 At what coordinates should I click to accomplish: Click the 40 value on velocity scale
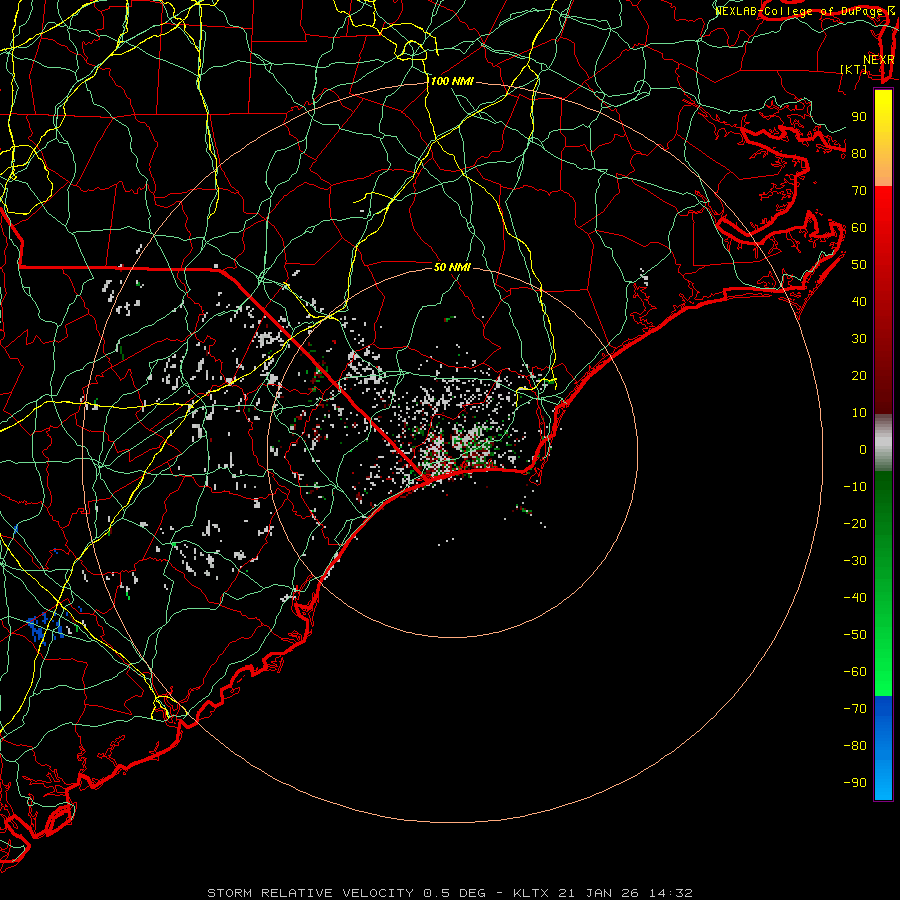pos(859,301)
